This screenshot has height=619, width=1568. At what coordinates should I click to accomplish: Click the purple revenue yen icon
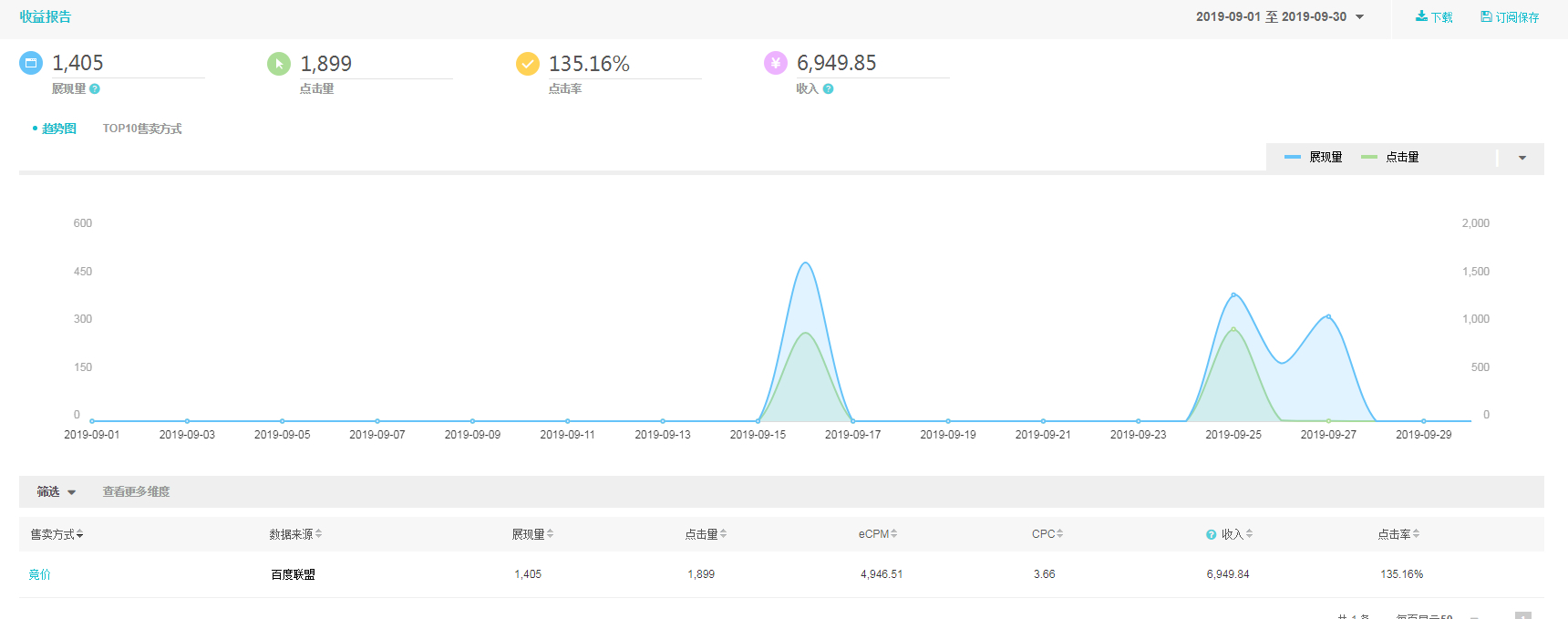tap(775, 63)
